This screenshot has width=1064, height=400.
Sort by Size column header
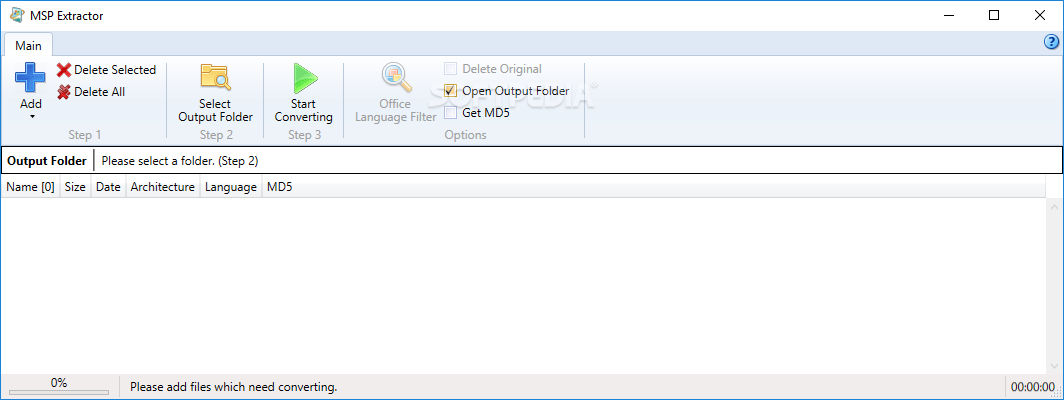75,187
